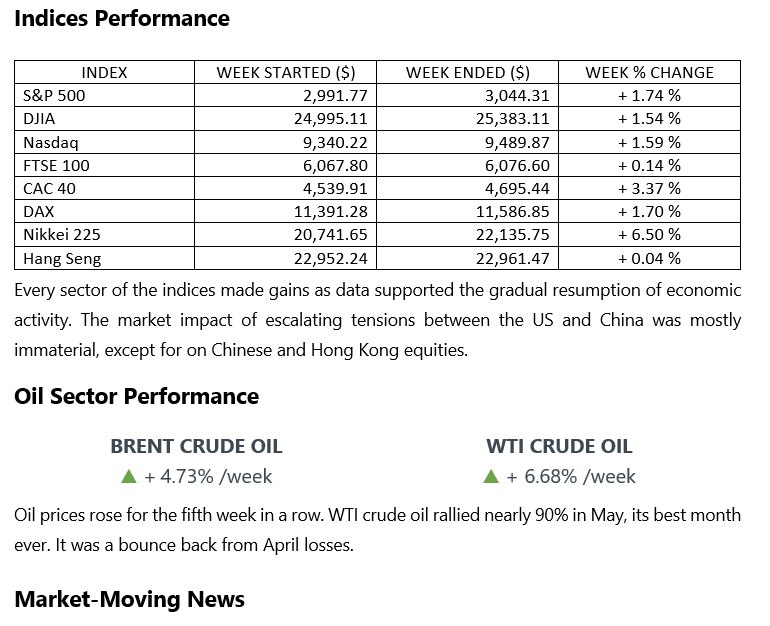Click the green up triangle under Brent Crude Oil
This screenshot has width=770, height=626.
pyautogui.click(x=128, y=477)
